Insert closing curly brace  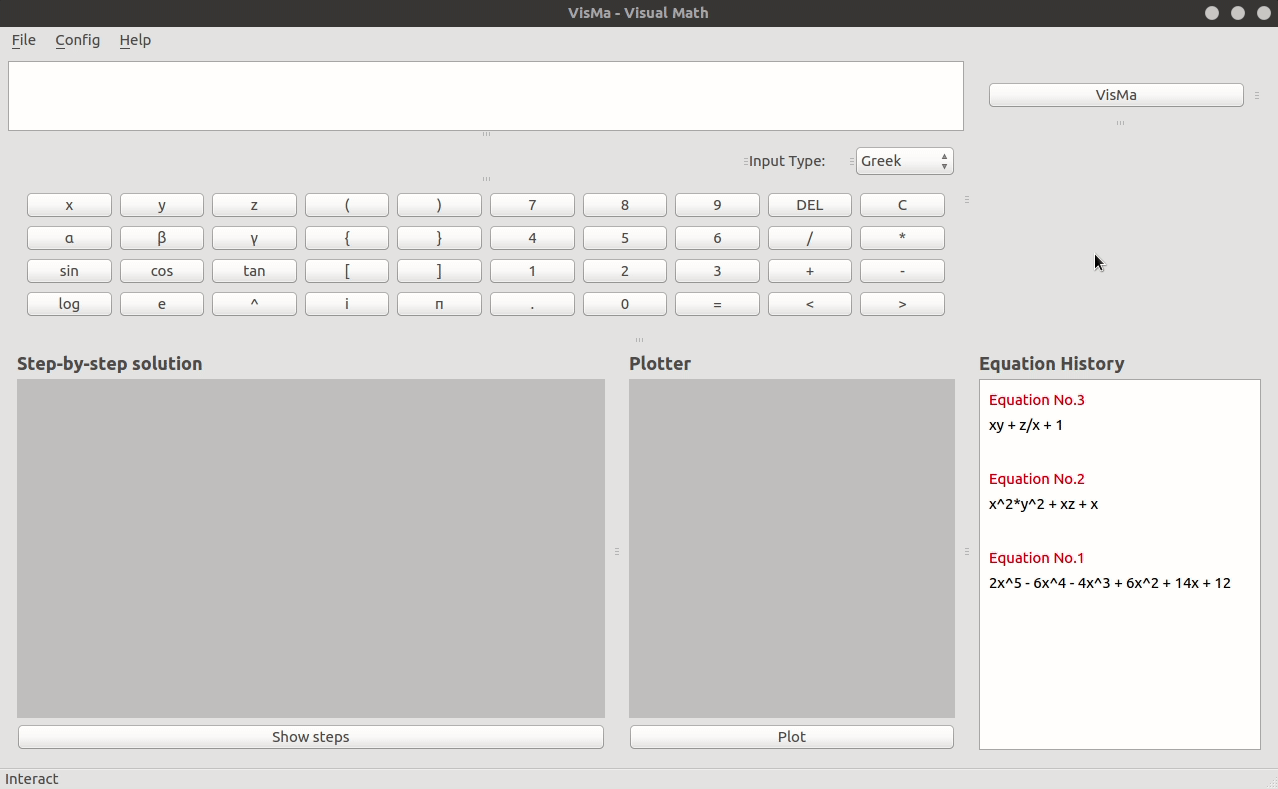(439, 238)
